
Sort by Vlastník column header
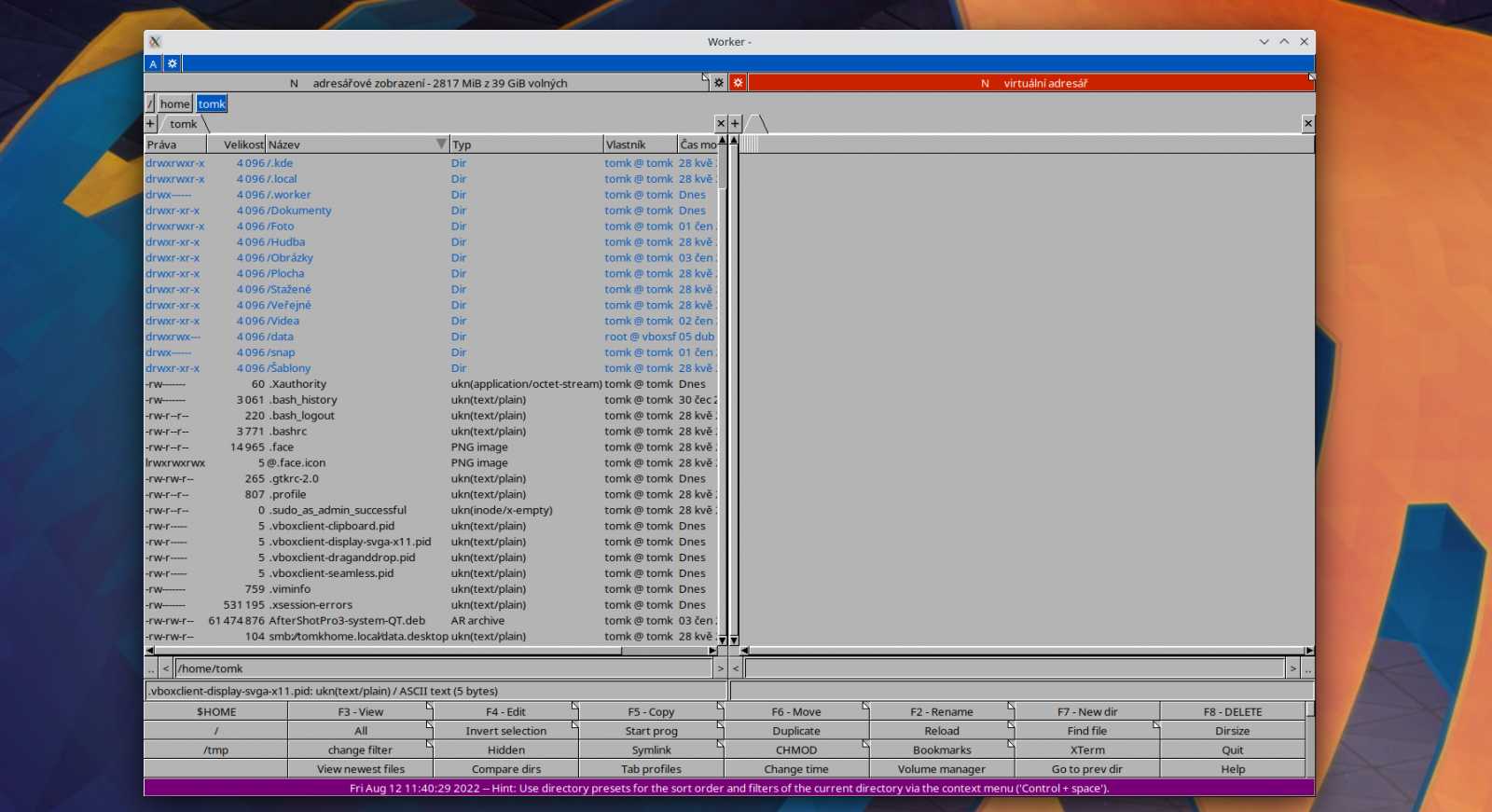pyautogui.click(x=641, y=145)
